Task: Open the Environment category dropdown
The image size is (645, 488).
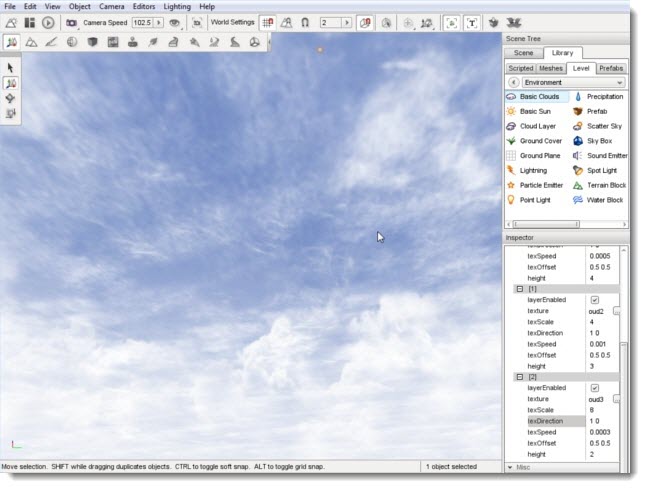Action: point(573,82)
